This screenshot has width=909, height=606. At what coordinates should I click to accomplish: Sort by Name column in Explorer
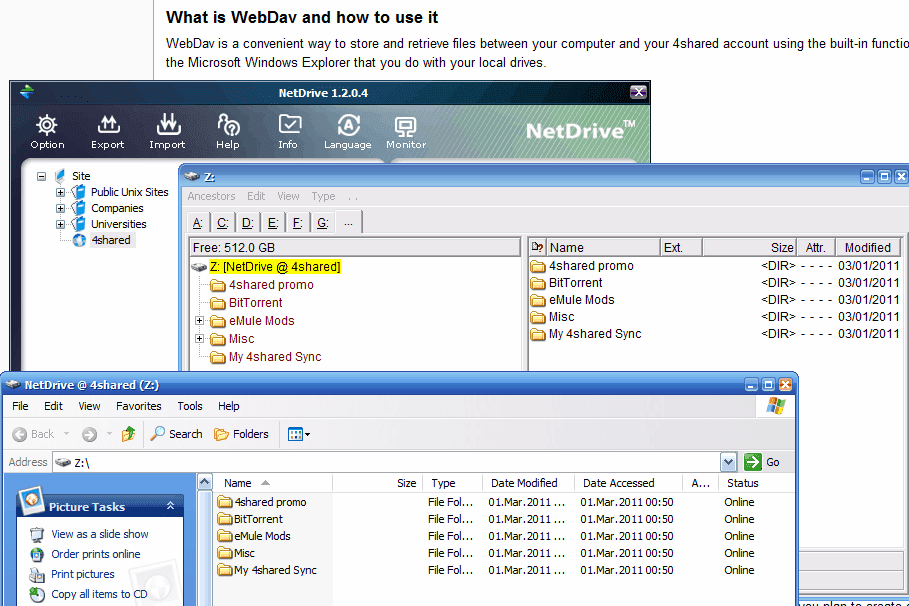pyautogui.click(x=274, y=483)
